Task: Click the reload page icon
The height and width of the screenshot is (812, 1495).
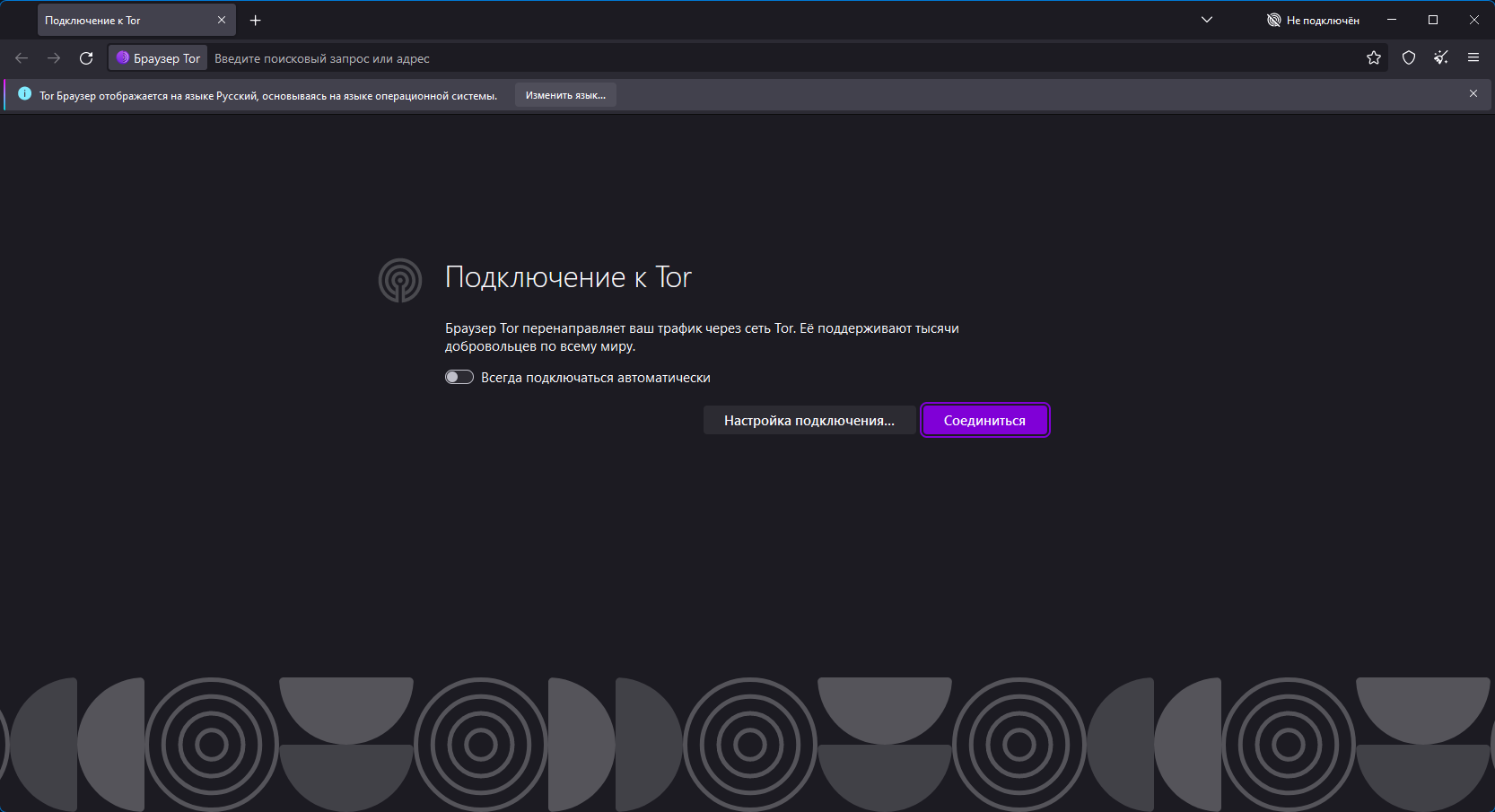Action: pos(86,58)
